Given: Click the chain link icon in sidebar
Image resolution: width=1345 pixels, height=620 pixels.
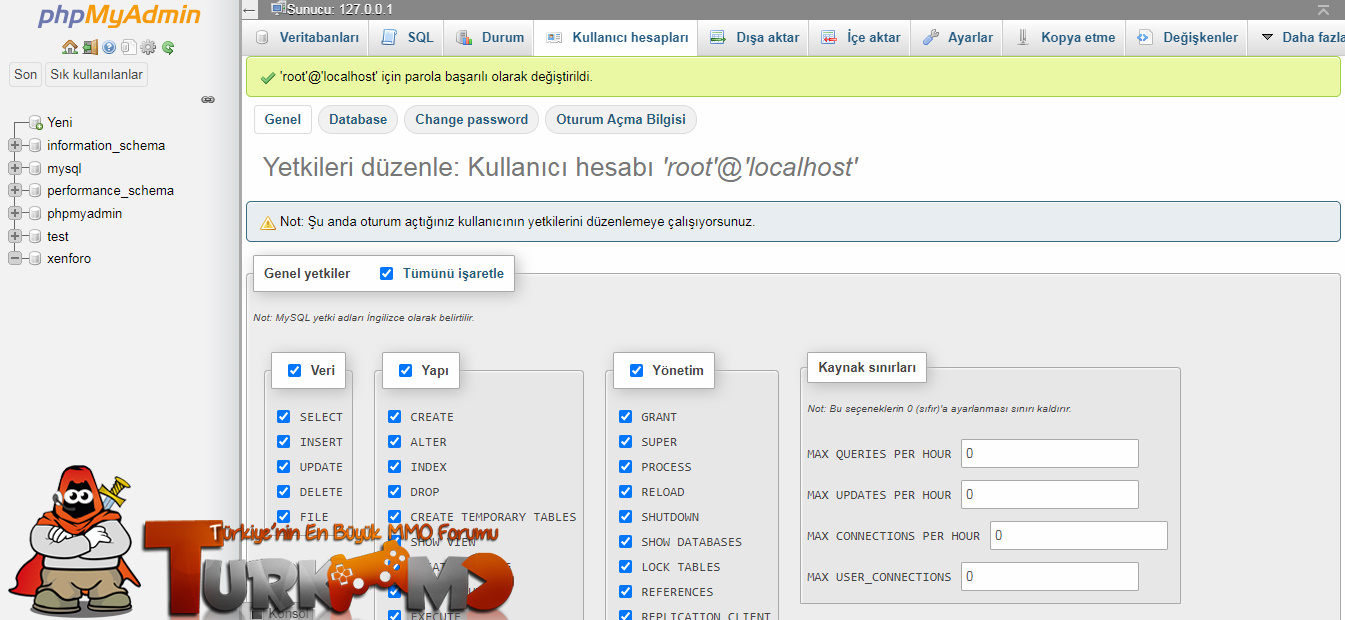Looking at the screenshot, I should (x=208, y=99).
